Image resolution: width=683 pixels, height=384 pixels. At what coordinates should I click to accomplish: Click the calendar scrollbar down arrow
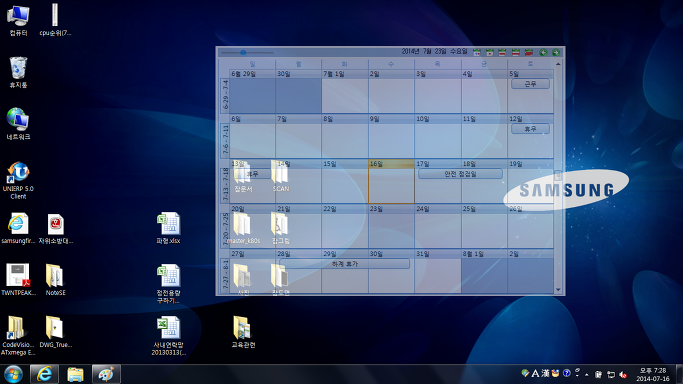click(558, 290)
